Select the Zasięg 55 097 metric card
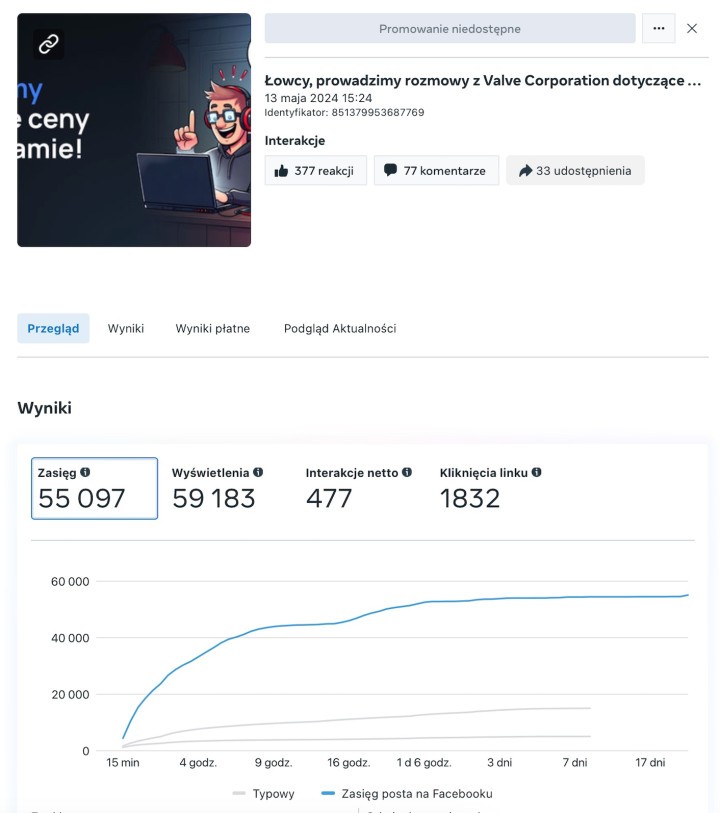 (x=94, y=488)
